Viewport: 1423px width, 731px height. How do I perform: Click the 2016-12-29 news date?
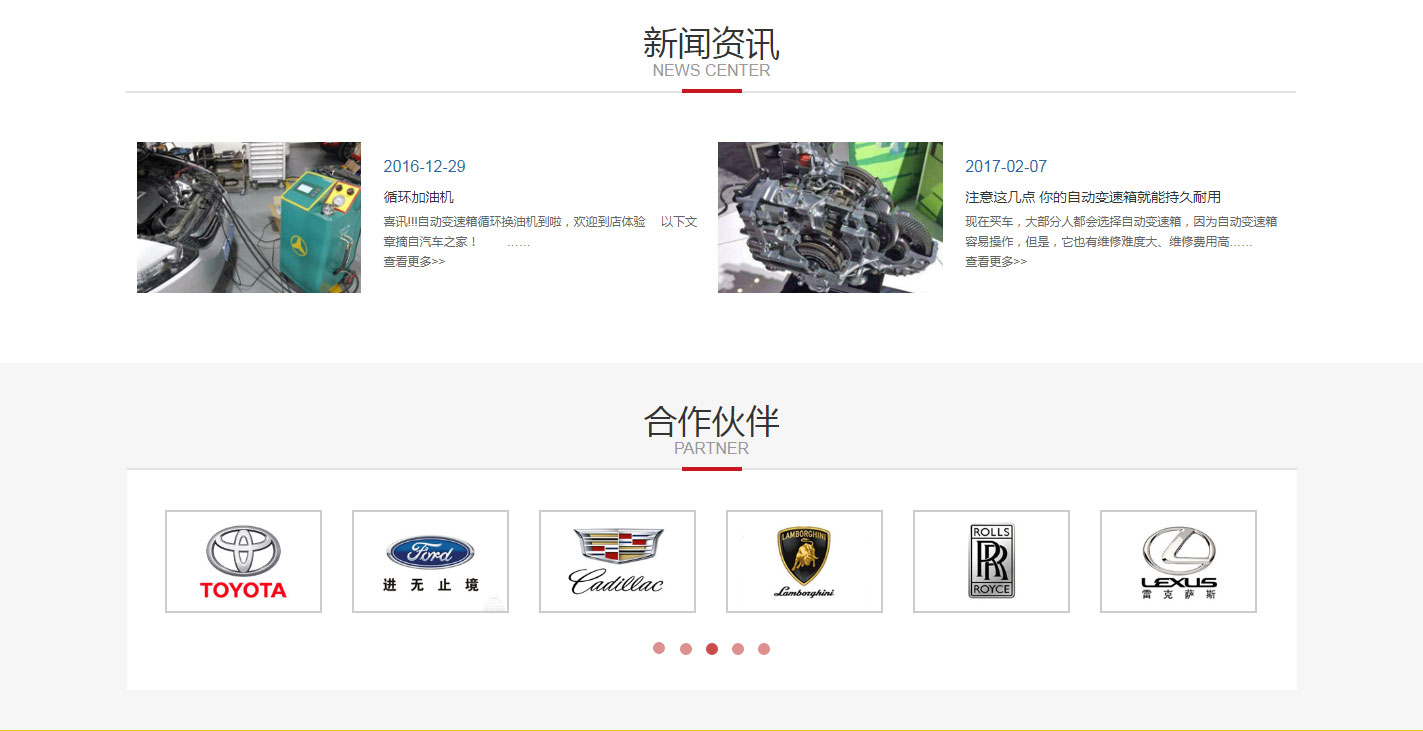click(424, 166)
